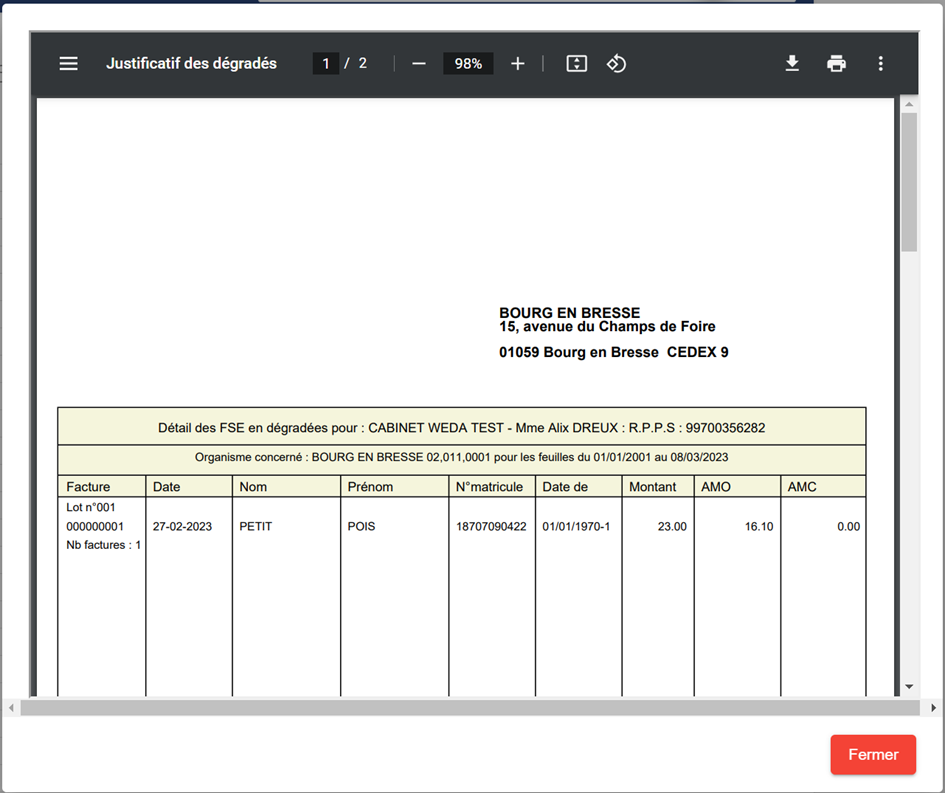Click the zoom out minus icon

(419, 64)
